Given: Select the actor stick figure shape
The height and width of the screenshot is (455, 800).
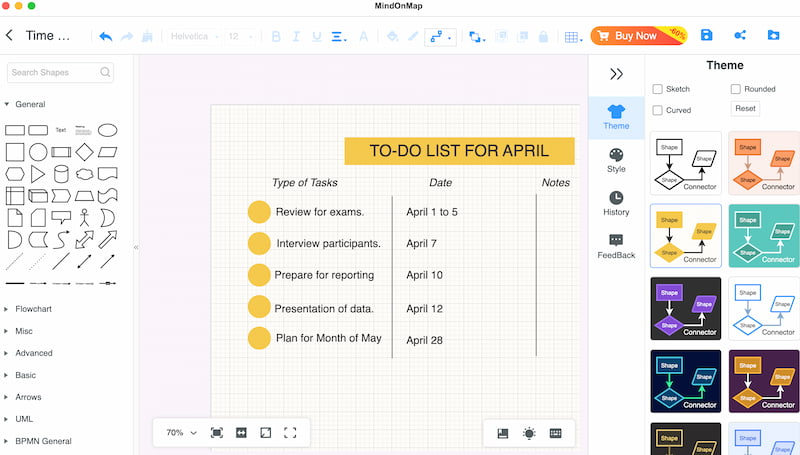Looking at the screenshot, I should point(84,218).
